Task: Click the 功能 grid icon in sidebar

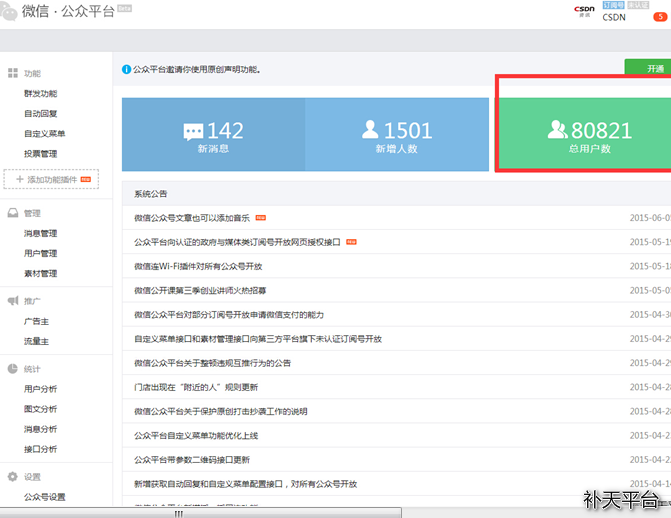Action: (13, 73)
